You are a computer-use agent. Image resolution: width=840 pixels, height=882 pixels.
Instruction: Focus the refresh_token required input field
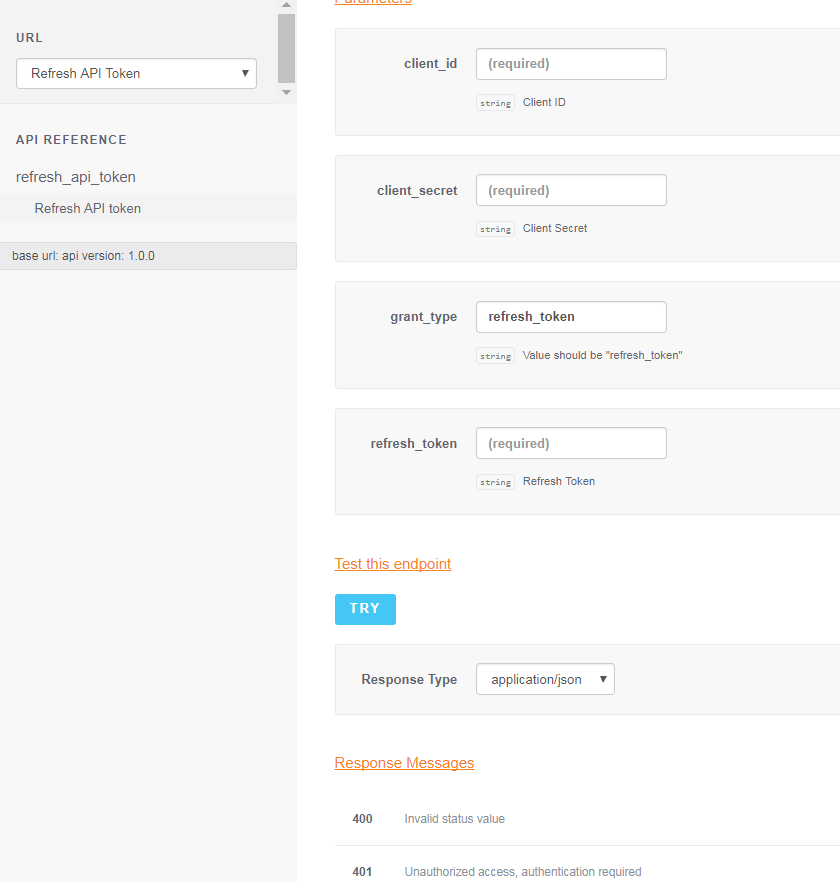click(571, 443)
